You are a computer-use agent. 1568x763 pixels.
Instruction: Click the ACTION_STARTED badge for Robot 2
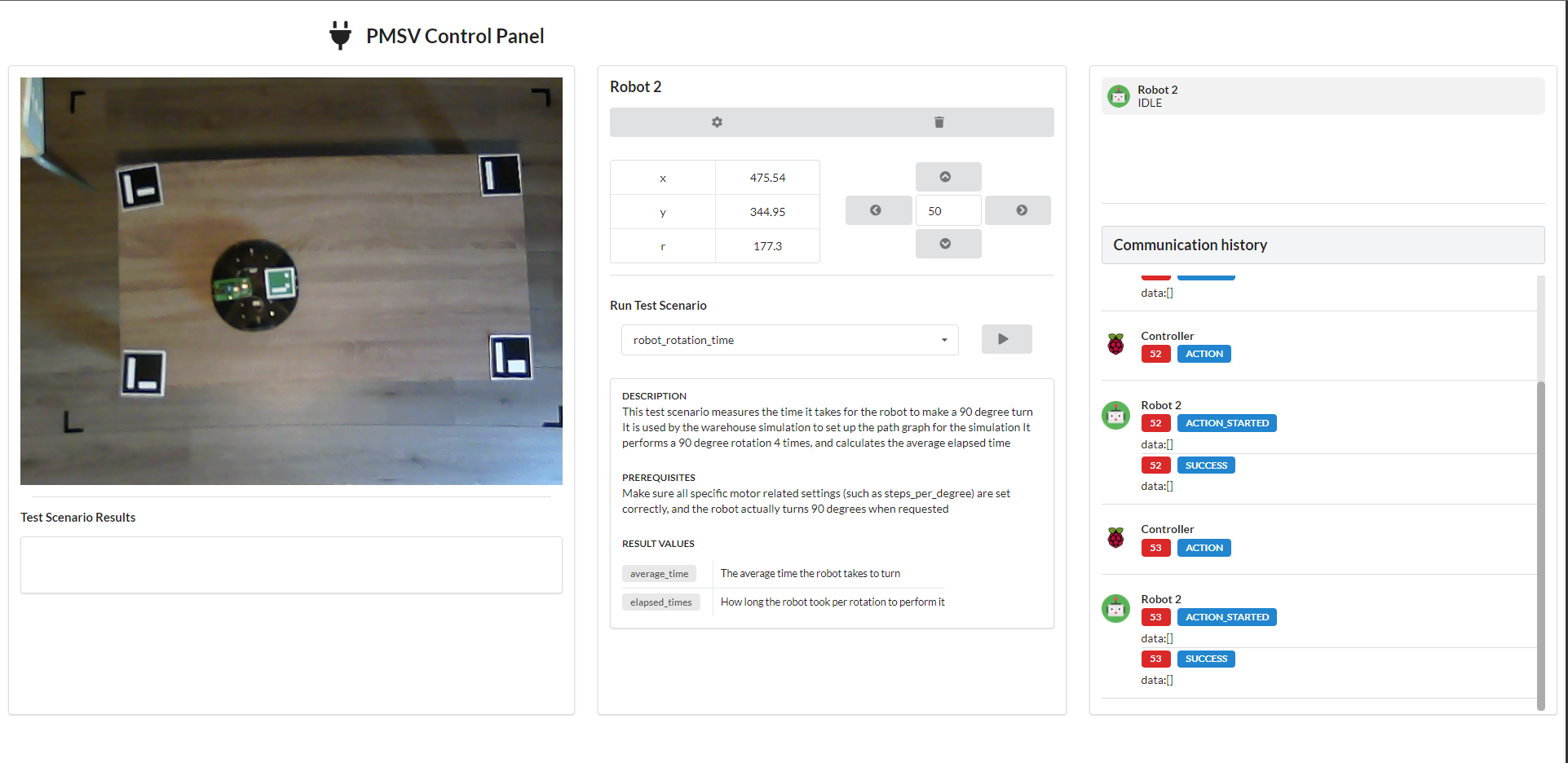[1226, 422]
